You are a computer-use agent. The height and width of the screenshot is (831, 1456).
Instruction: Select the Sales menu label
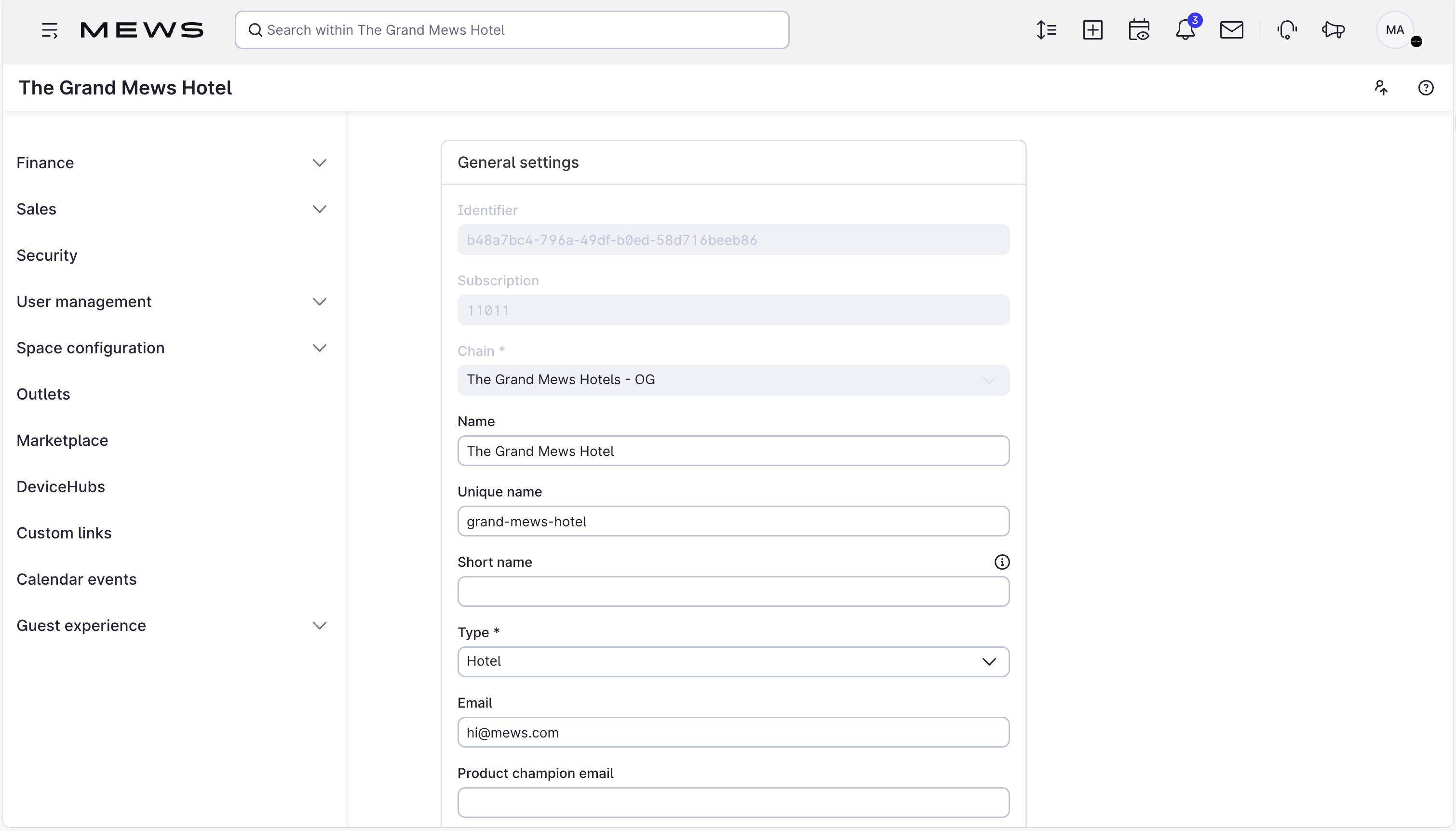37,210
